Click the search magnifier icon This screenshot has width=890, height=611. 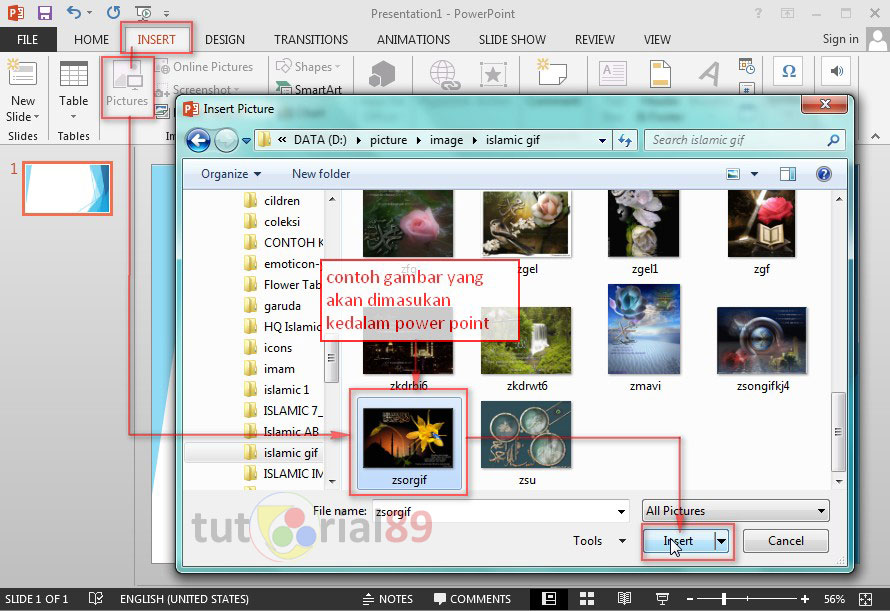click(833, 140)
